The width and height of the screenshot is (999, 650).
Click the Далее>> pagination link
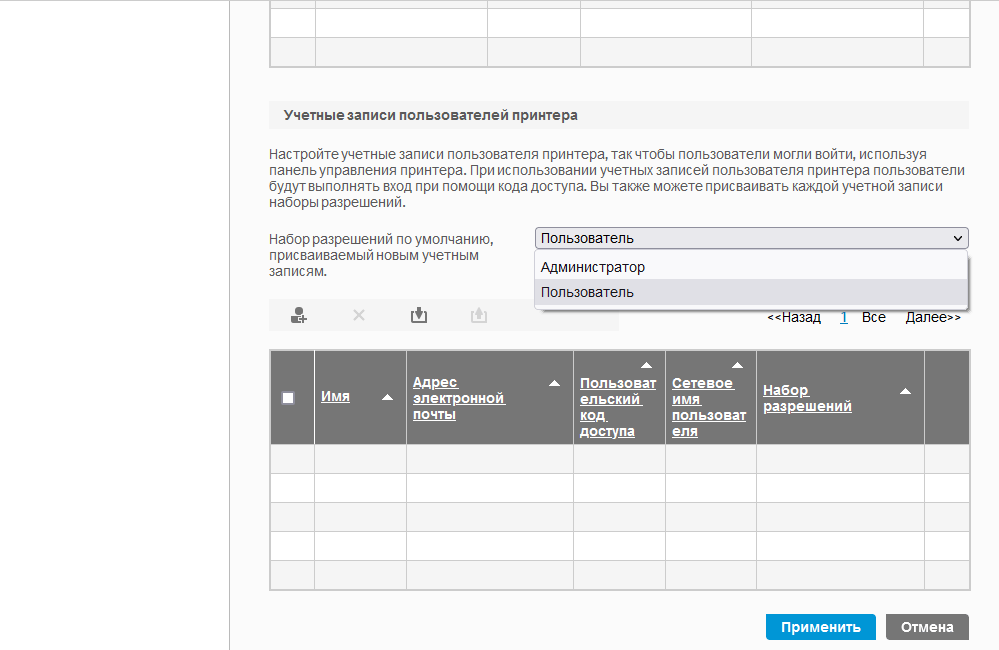(x=933, y=317)
